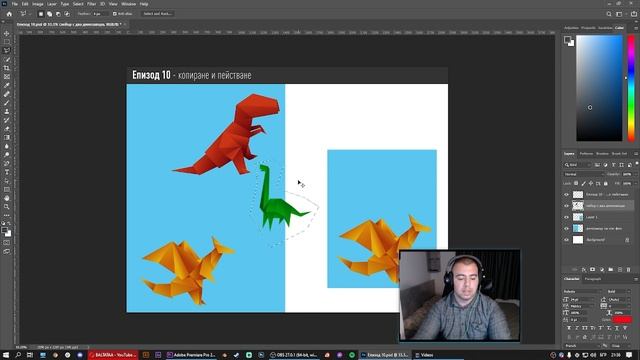Viewport: 640px width, 360px height.
Task: Click the vertical hue slider strip
Action: pyautogui.click(x=631, y=88)
